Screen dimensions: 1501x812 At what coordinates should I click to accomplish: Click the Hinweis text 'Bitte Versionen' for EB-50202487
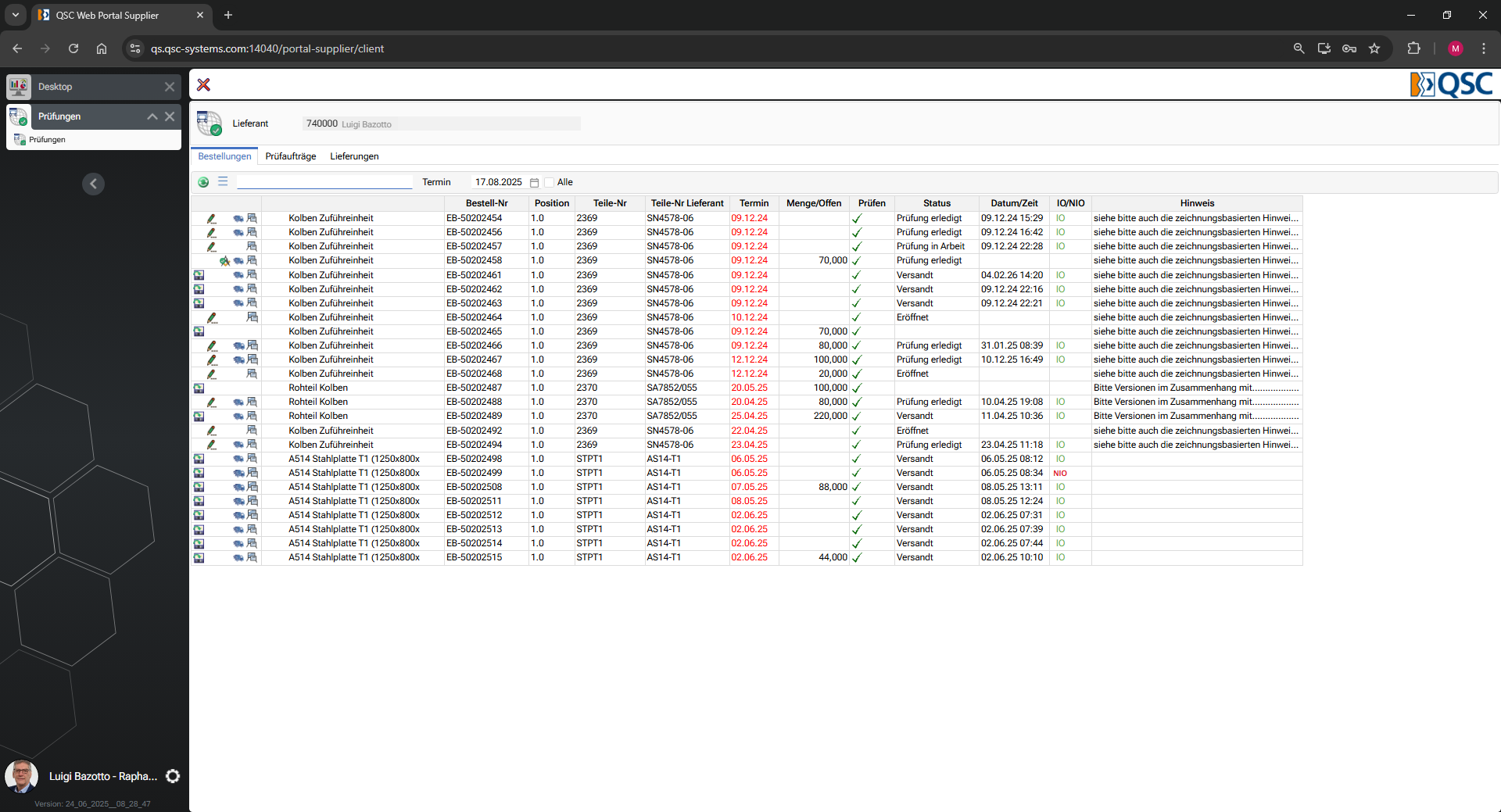[1195, 388]
